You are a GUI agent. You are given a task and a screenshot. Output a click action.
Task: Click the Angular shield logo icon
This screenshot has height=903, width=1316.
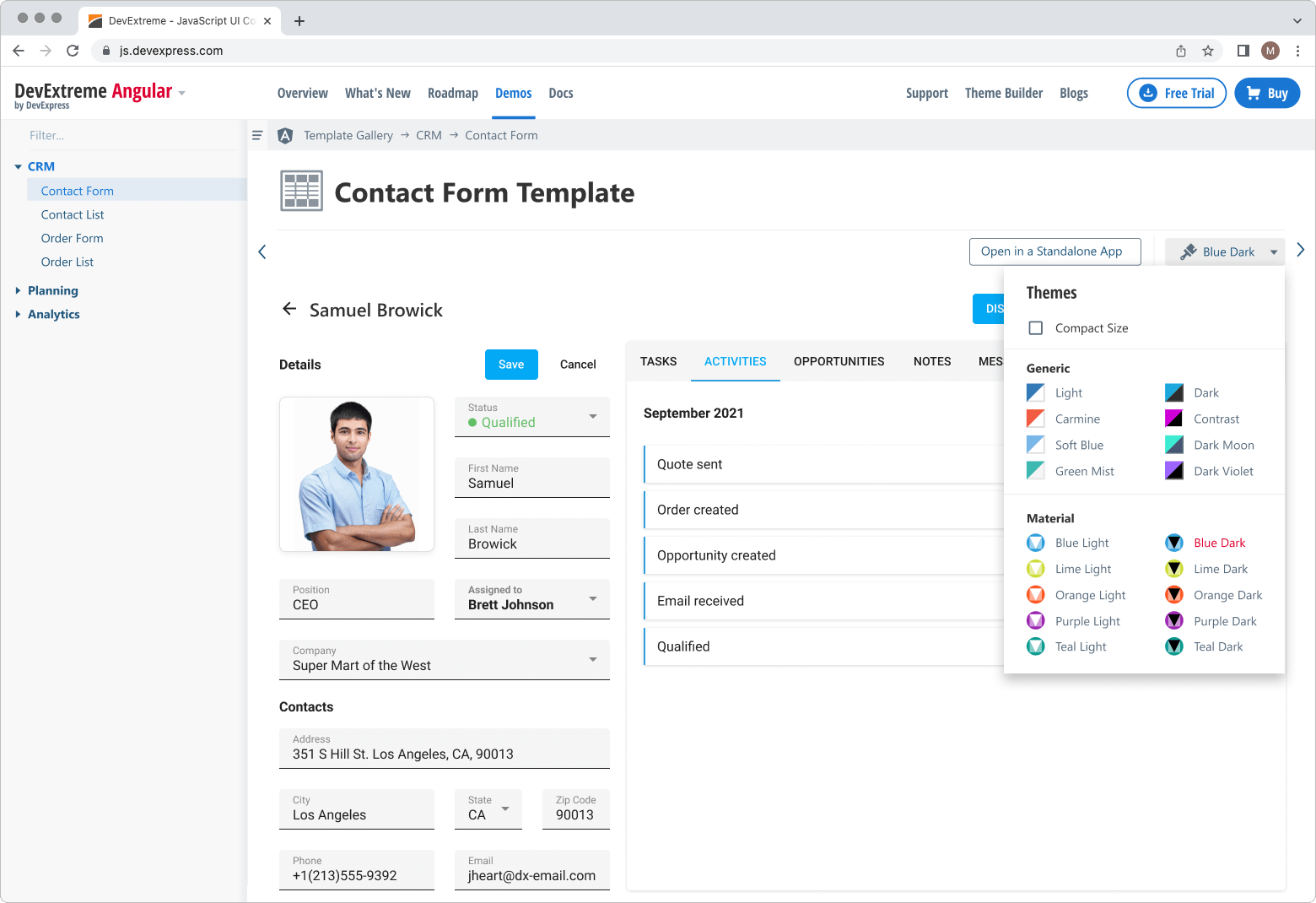tap(285, 135)
